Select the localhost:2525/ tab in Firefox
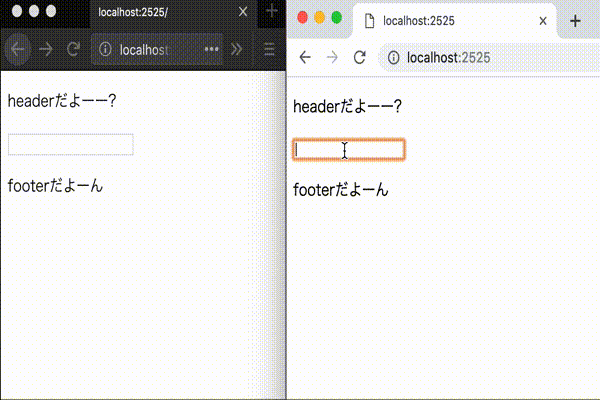The height and width of the screenshot is (400, 600). click(173, 13)
